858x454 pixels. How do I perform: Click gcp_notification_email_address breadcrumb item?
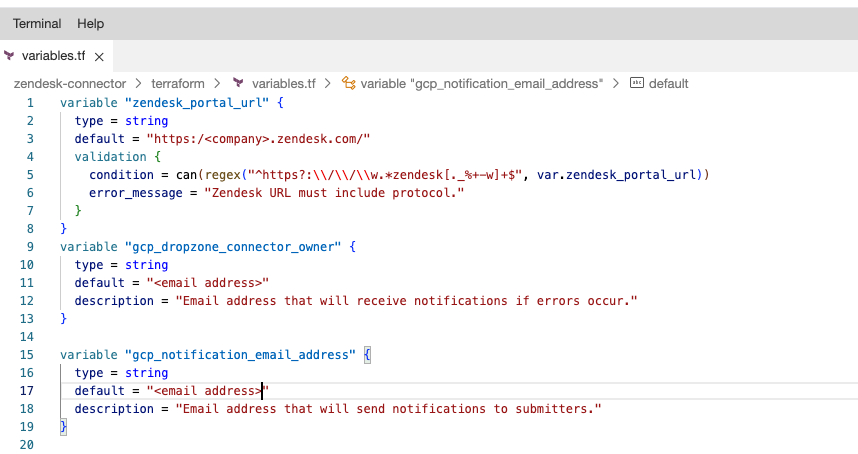pyautogui.click(x=482, y=84)
